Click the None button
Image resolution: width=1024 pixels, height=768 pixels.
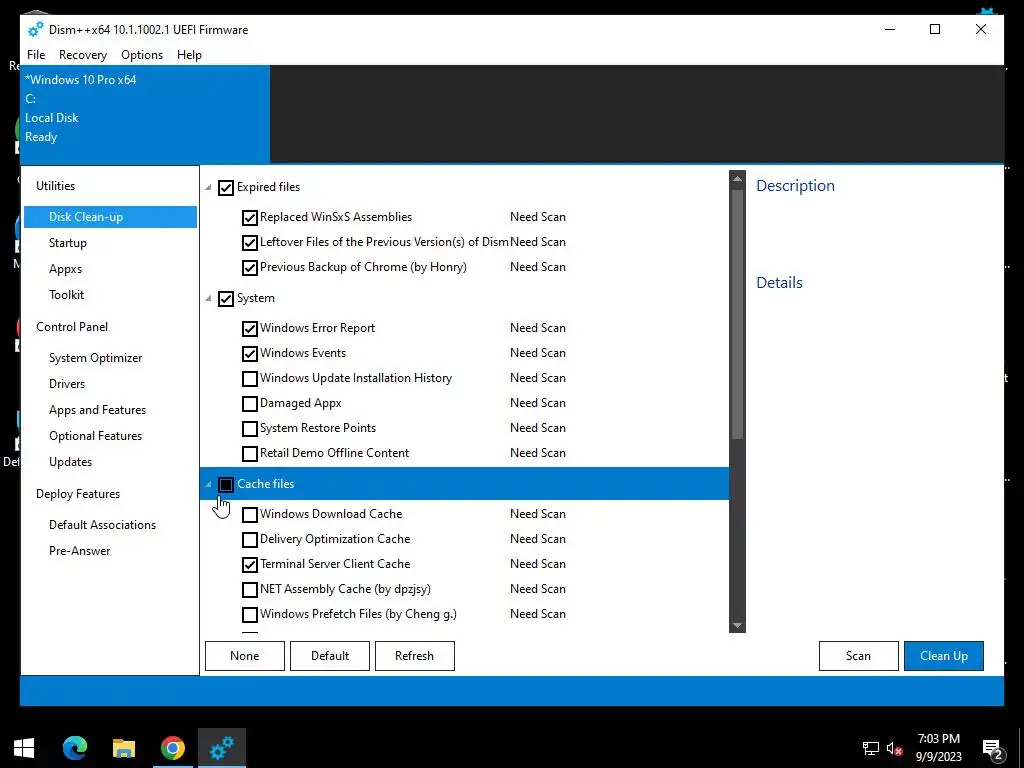[245, 656]
